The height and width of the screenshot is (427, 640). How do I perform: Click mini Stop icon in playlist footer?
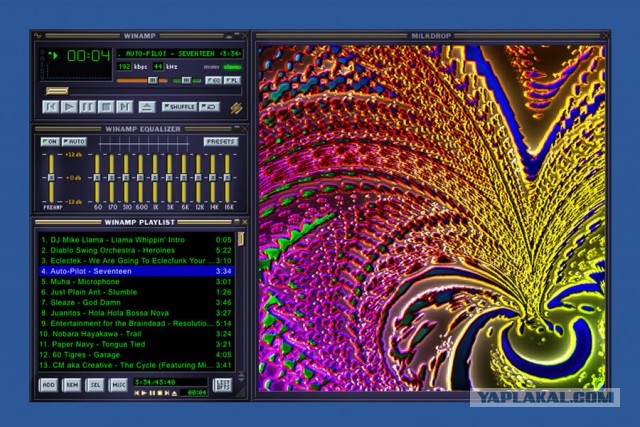click(x=160, y=393)
